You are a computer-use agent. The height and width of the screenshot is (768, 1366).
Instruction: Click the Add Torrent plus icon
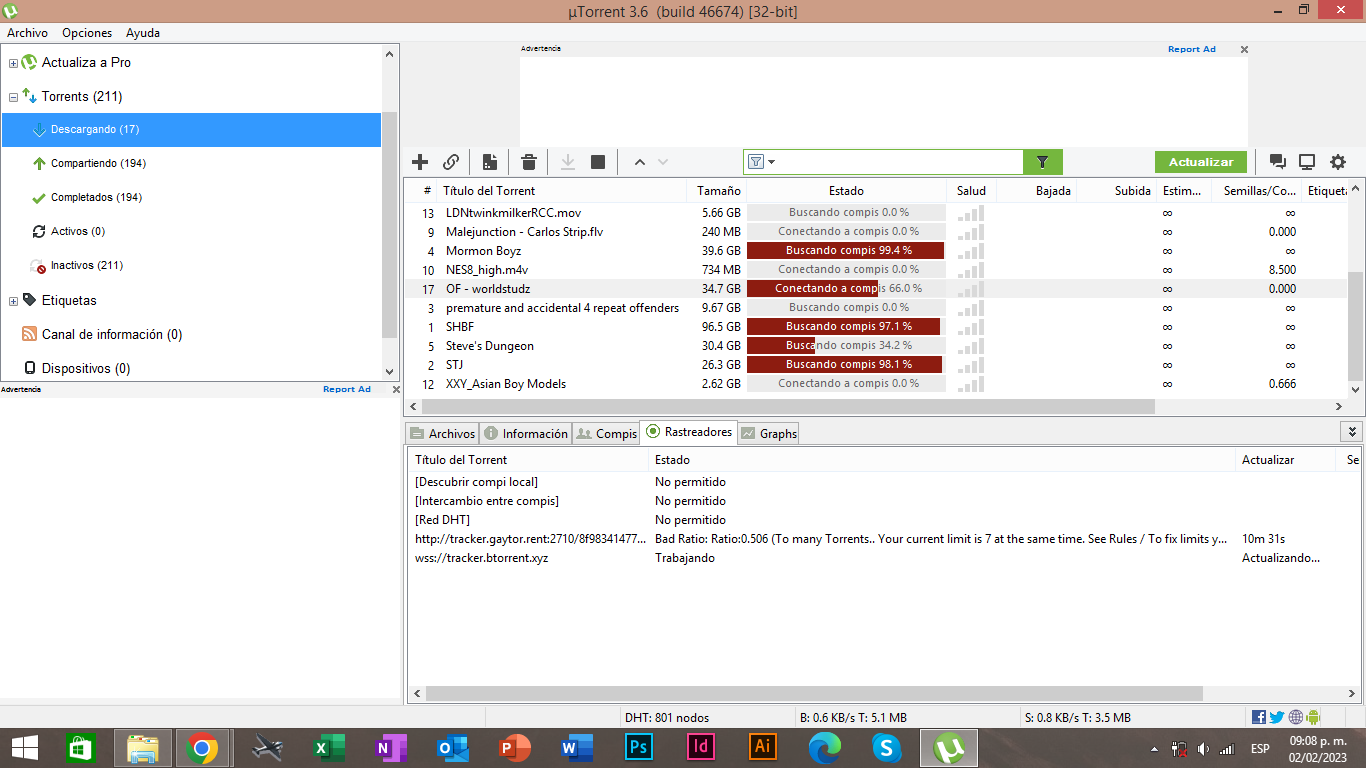pos(420,162)
